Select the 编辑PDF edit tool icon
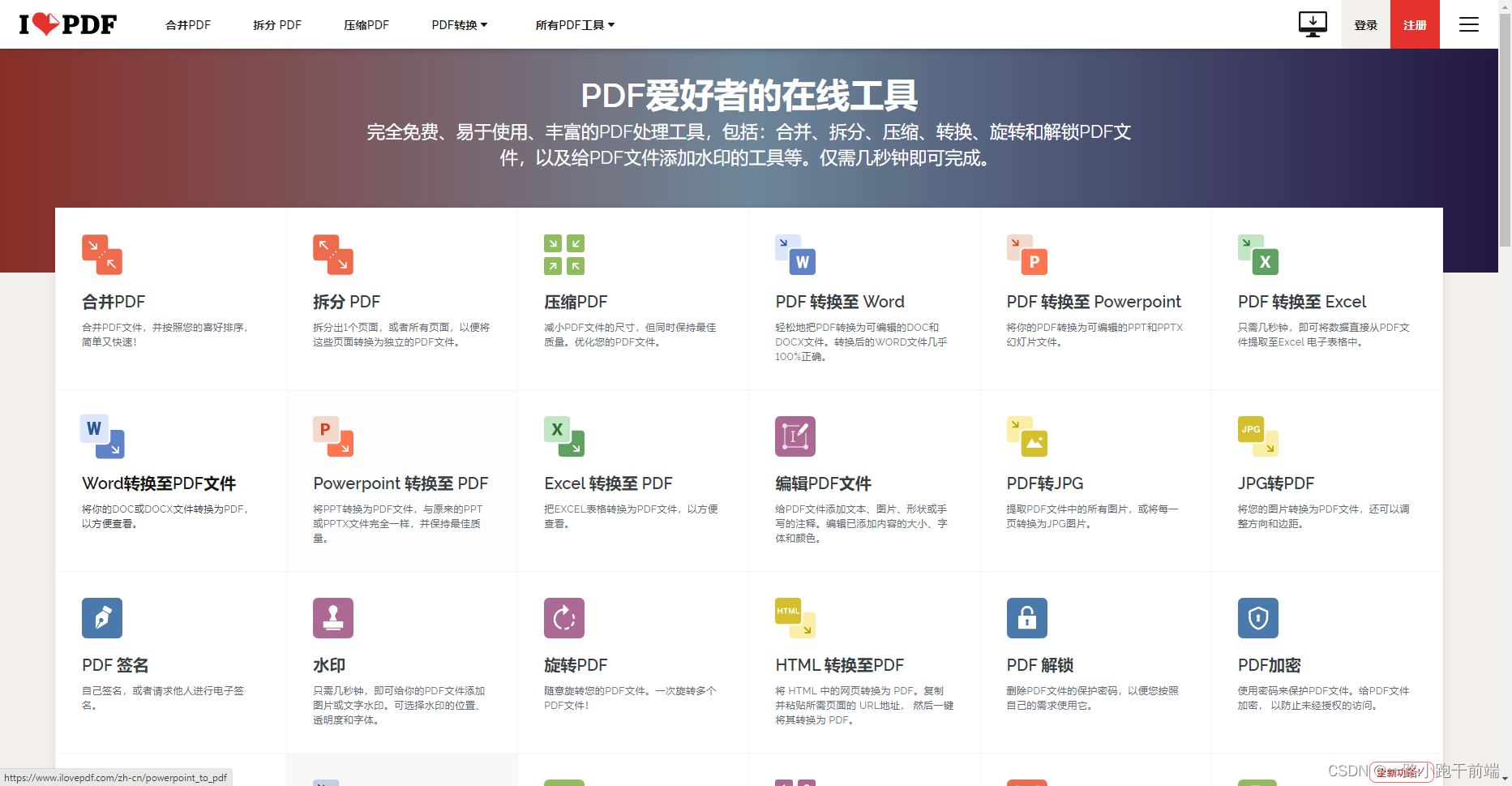Viewport: 1512px width, 786px height. pos(795,436)
